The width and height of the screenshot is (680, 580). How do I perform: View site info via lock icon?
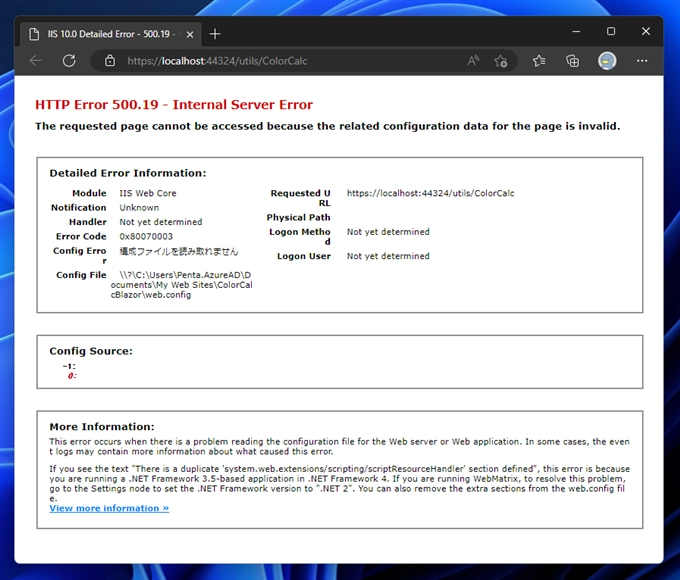pyautogui.click(x=110, y=61)
